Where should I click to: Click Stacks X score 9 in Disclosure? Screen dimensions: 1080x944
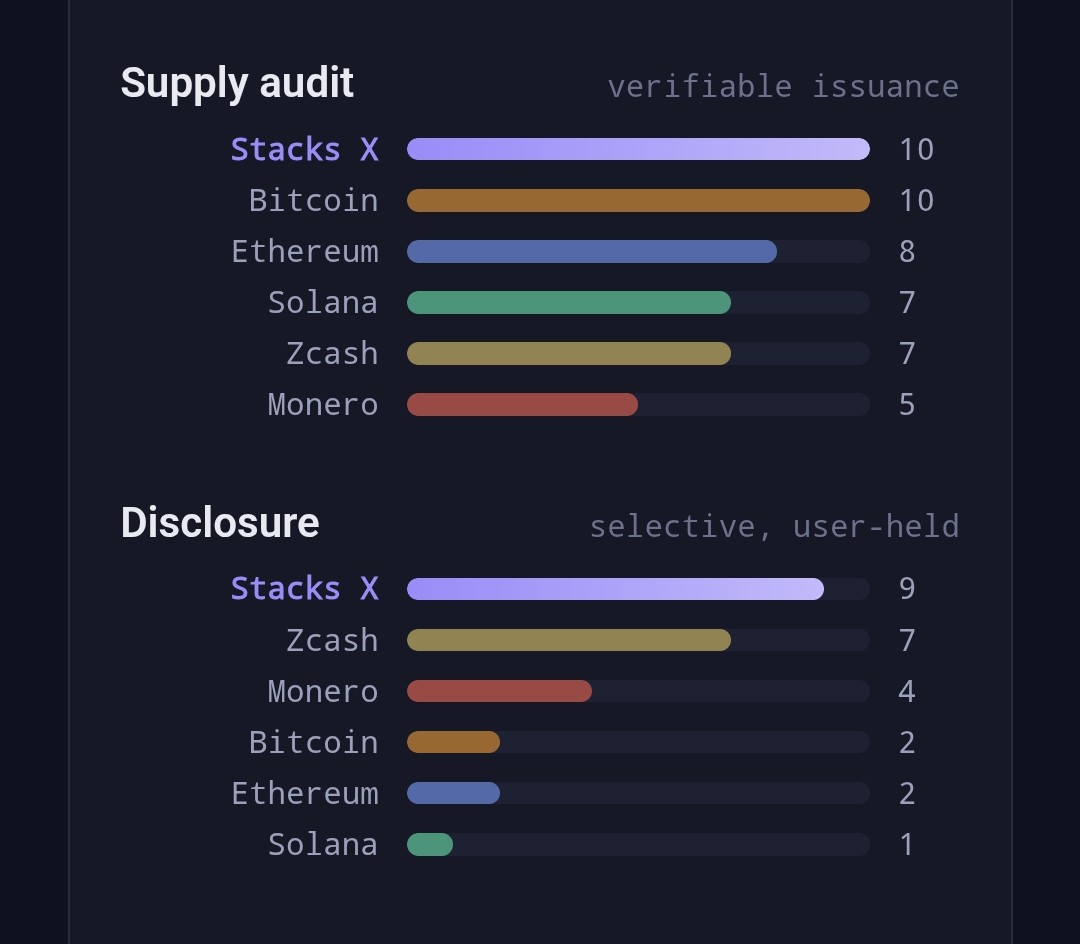pyautogui.click(x=907, y=589)
